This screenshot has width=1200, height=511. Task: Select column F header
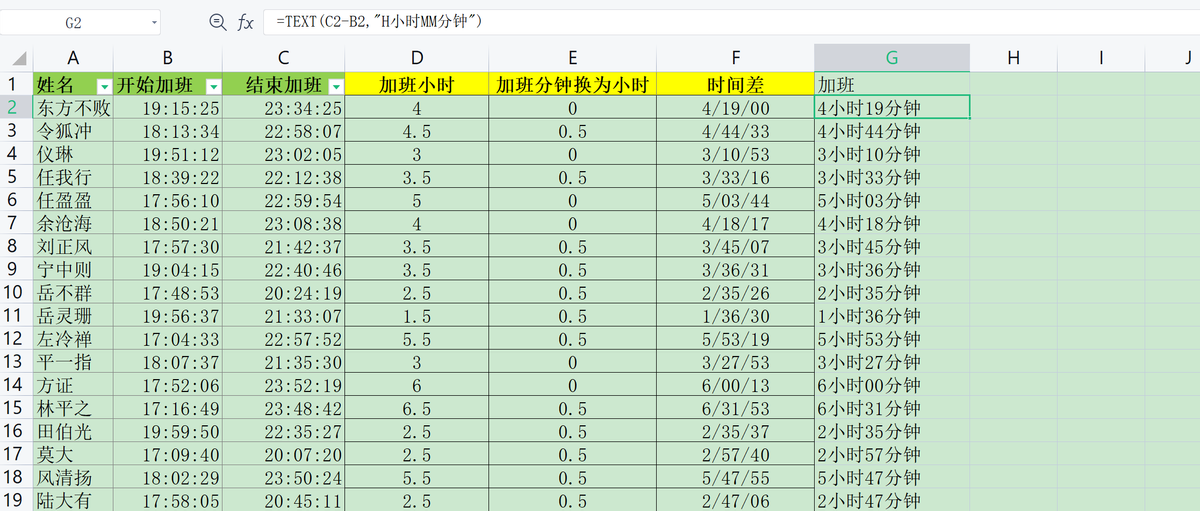click(x=735, y=58)
